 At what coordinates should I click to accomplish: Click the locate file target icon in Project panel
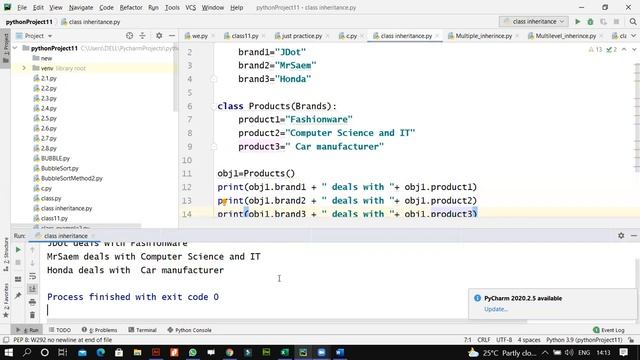[x=129, y=36]
